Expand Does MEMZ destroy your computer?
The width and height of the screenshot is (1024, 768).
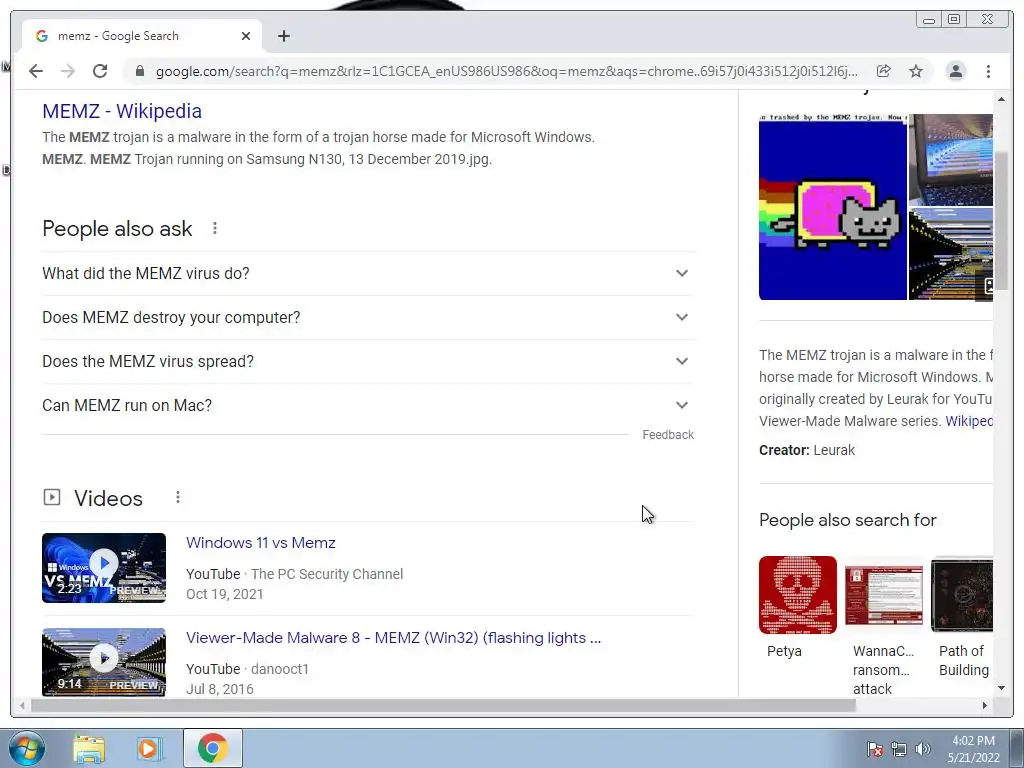(x=368, y=317)
